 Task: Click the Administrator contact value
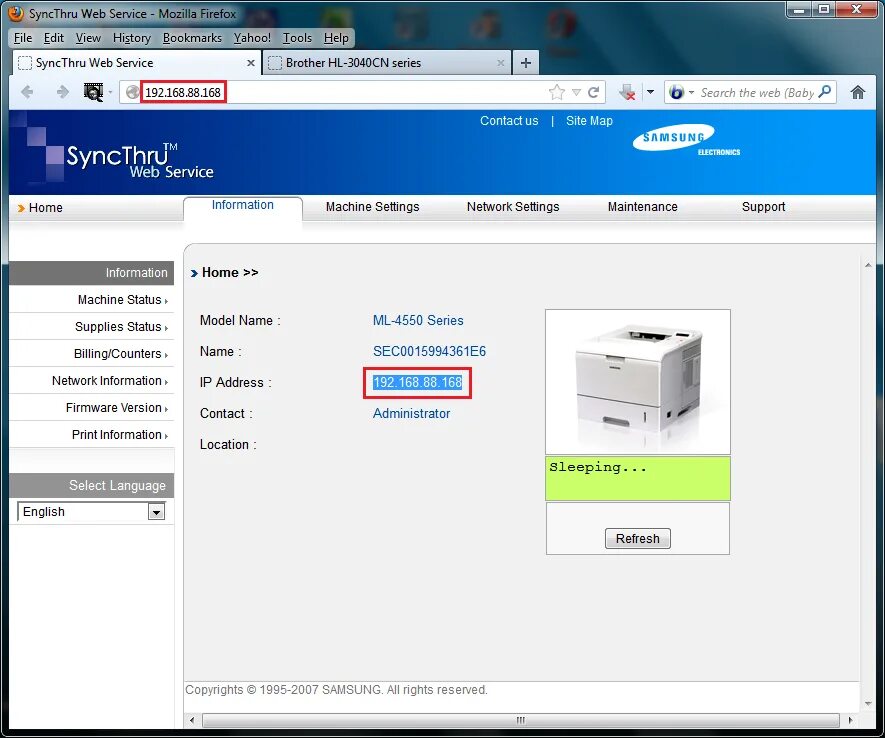pos(411,414)
